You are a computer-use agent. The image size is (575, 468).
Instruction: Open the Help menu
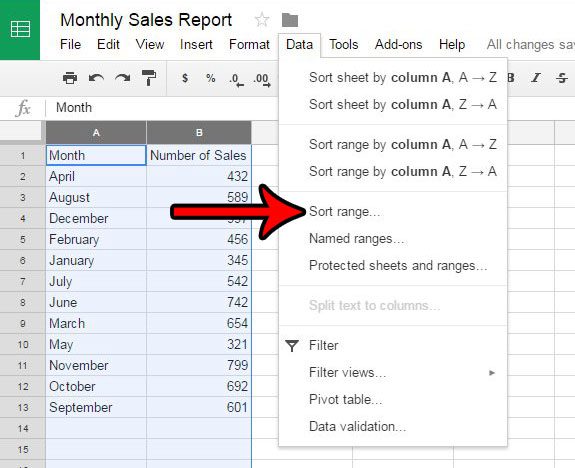(452, 44)
